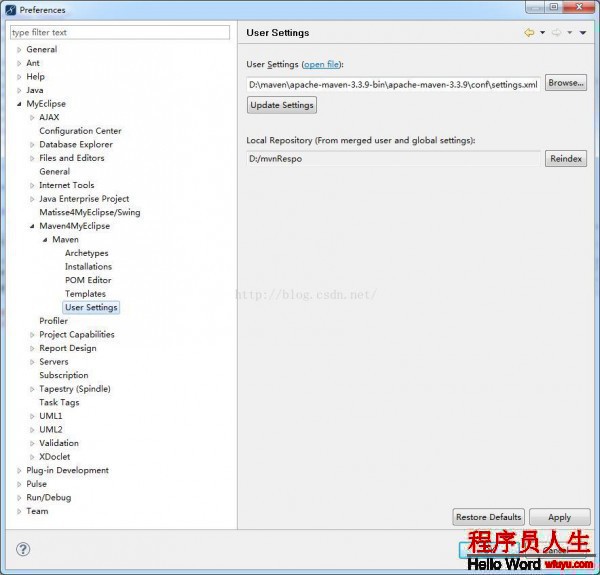Screen dimensions: 600x575
Task: Select POM Editor under Maven
Action: tap(88, 280)
